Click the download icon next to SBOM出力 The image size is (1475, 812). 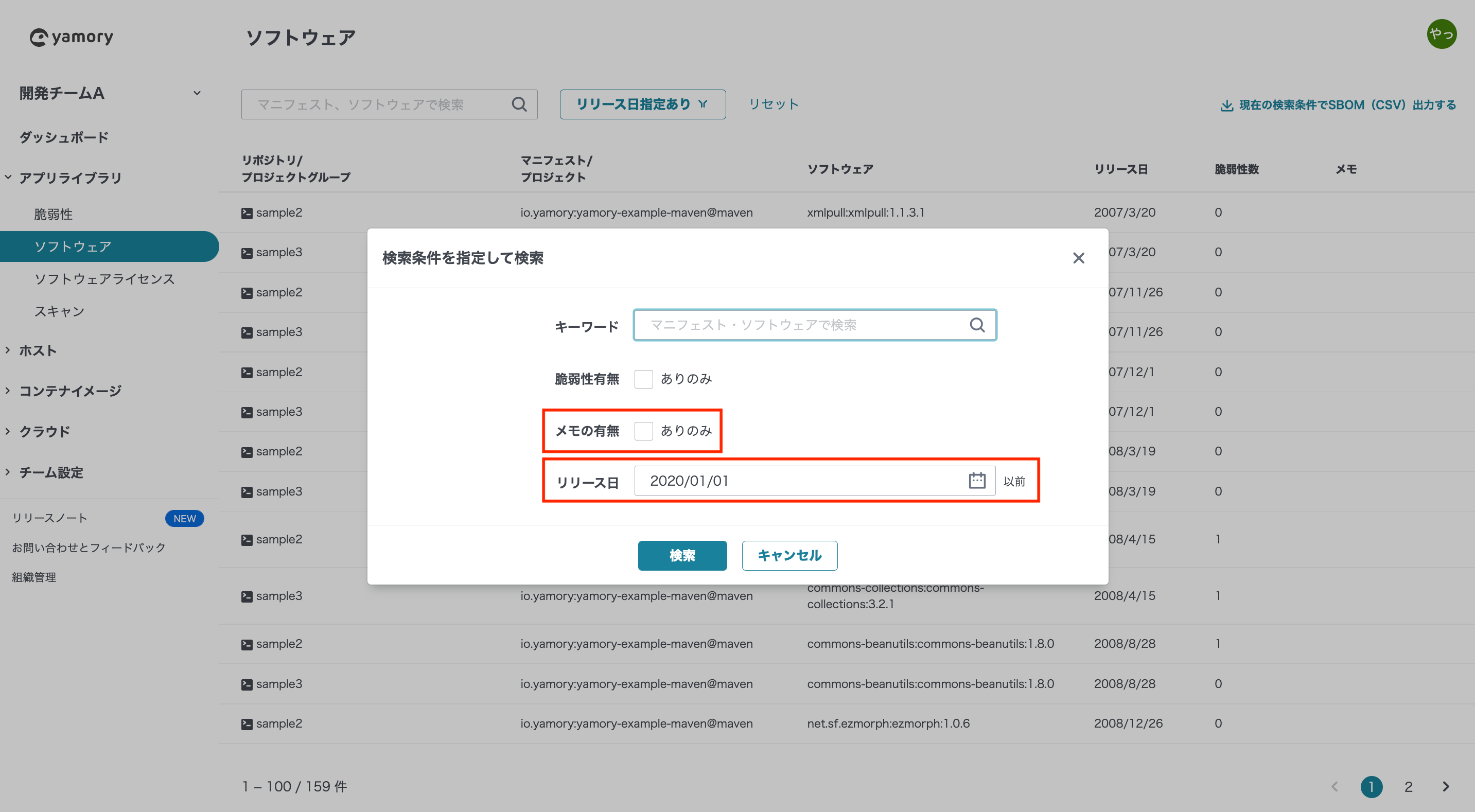click(1226, 104)
